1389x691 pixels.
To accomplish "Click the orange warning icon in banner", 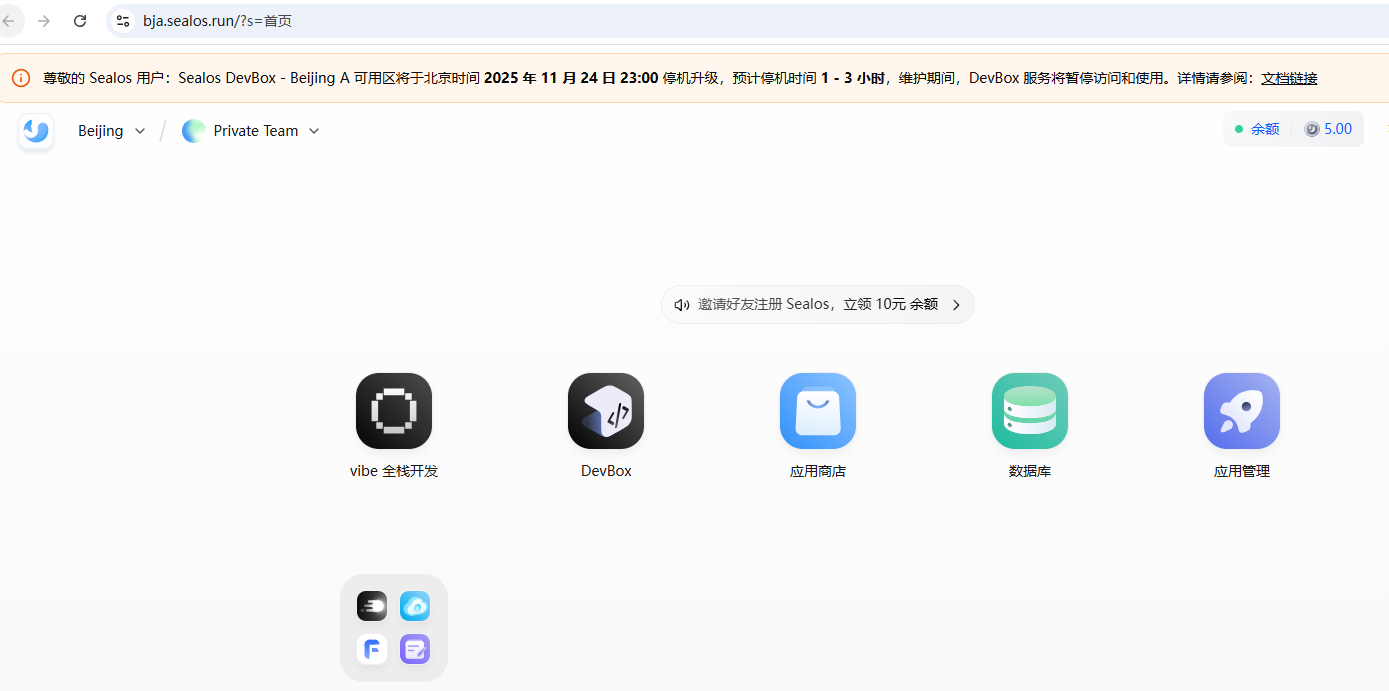I will [21, 78].
